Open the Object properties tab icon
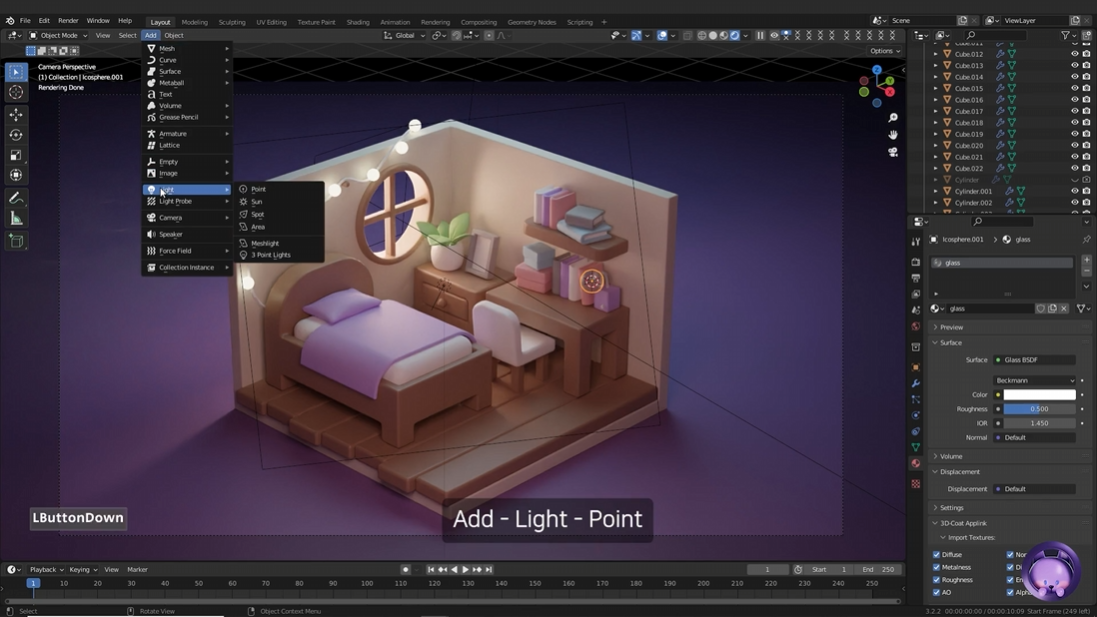The image size is (1097, 617). [916, 367]
